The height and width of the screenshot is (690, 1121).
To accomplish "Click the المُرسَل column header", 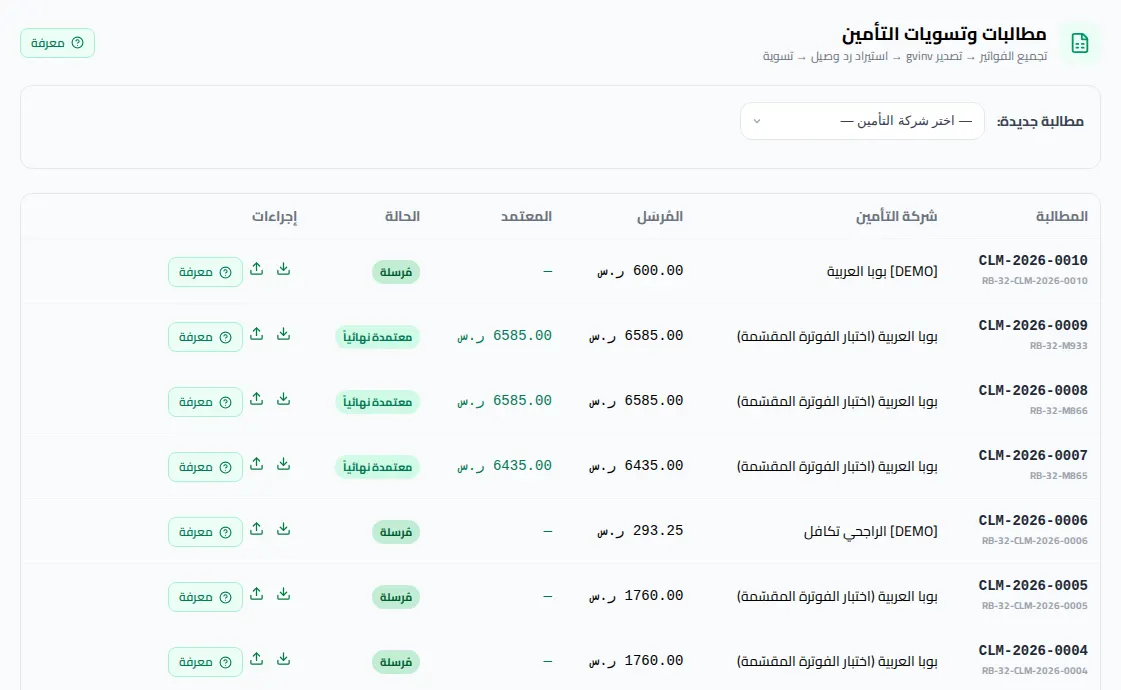I will [660, 216].
